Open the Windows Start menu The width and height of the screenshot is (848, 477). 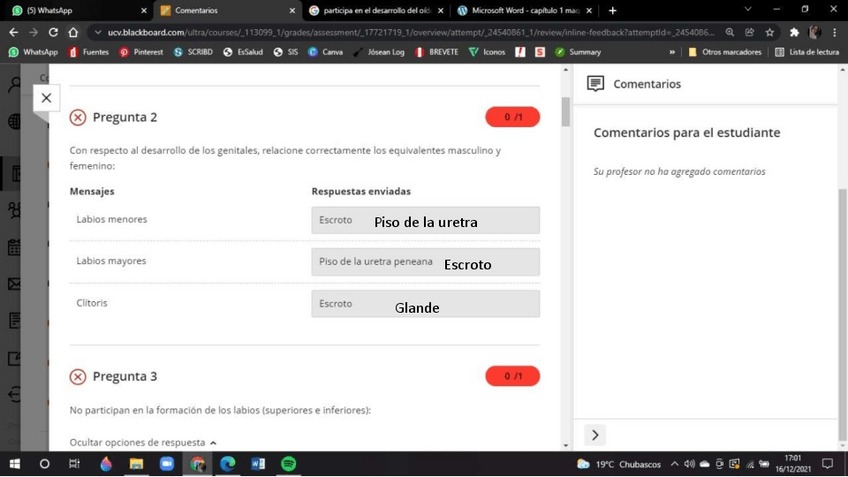point(15,464)
